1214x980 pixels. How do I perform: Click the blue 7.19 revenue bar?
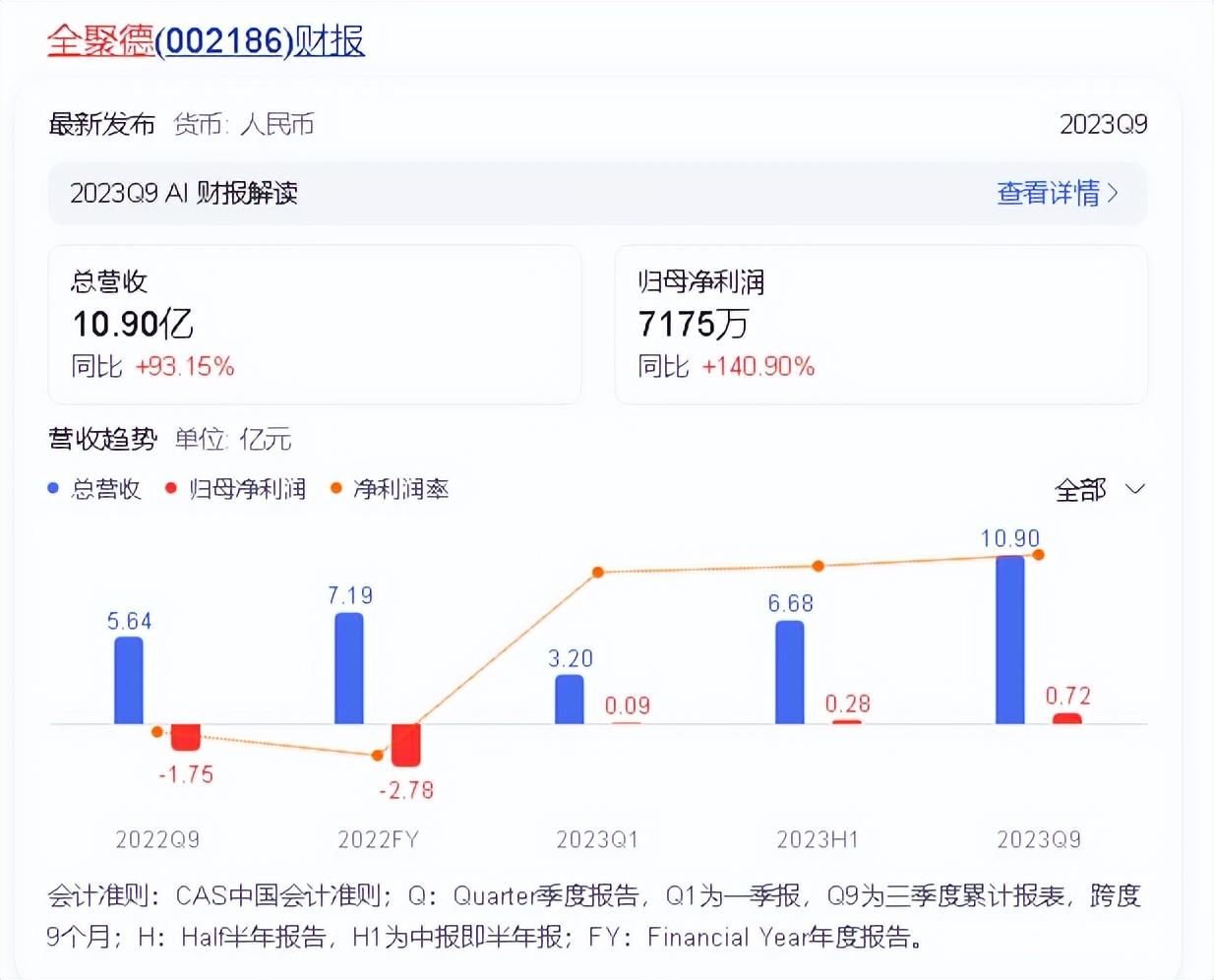click(x=349, y=668)
